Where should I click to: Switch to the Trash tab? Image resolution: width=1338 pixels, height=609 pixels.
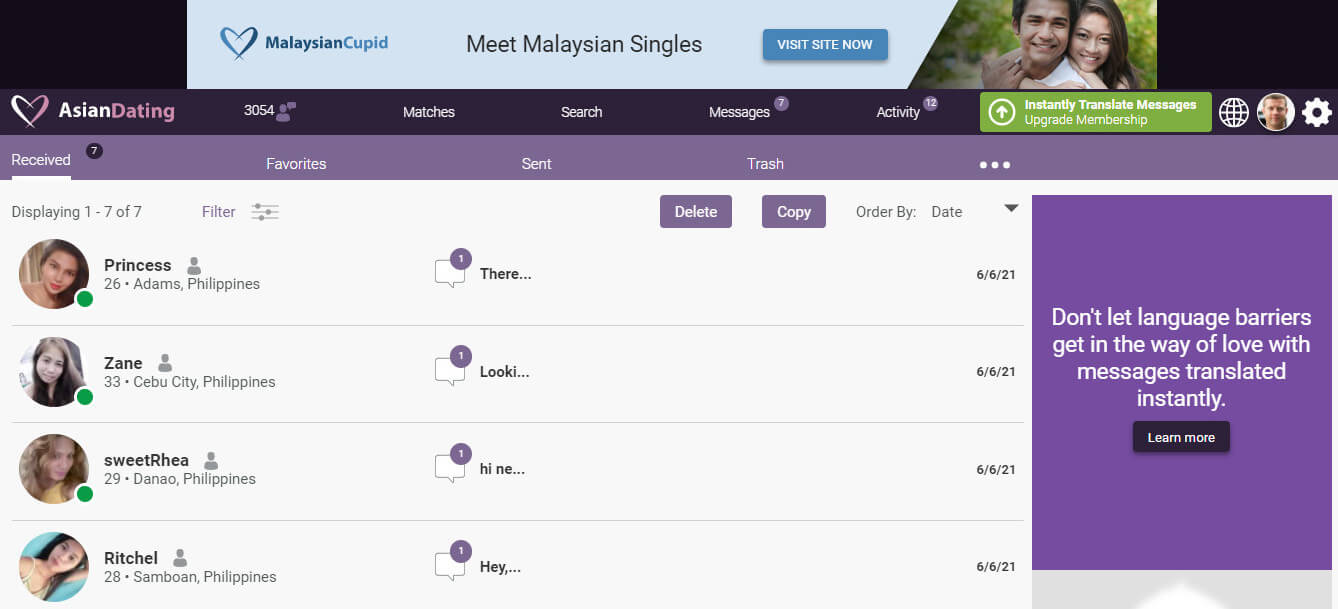pos(765,164)
